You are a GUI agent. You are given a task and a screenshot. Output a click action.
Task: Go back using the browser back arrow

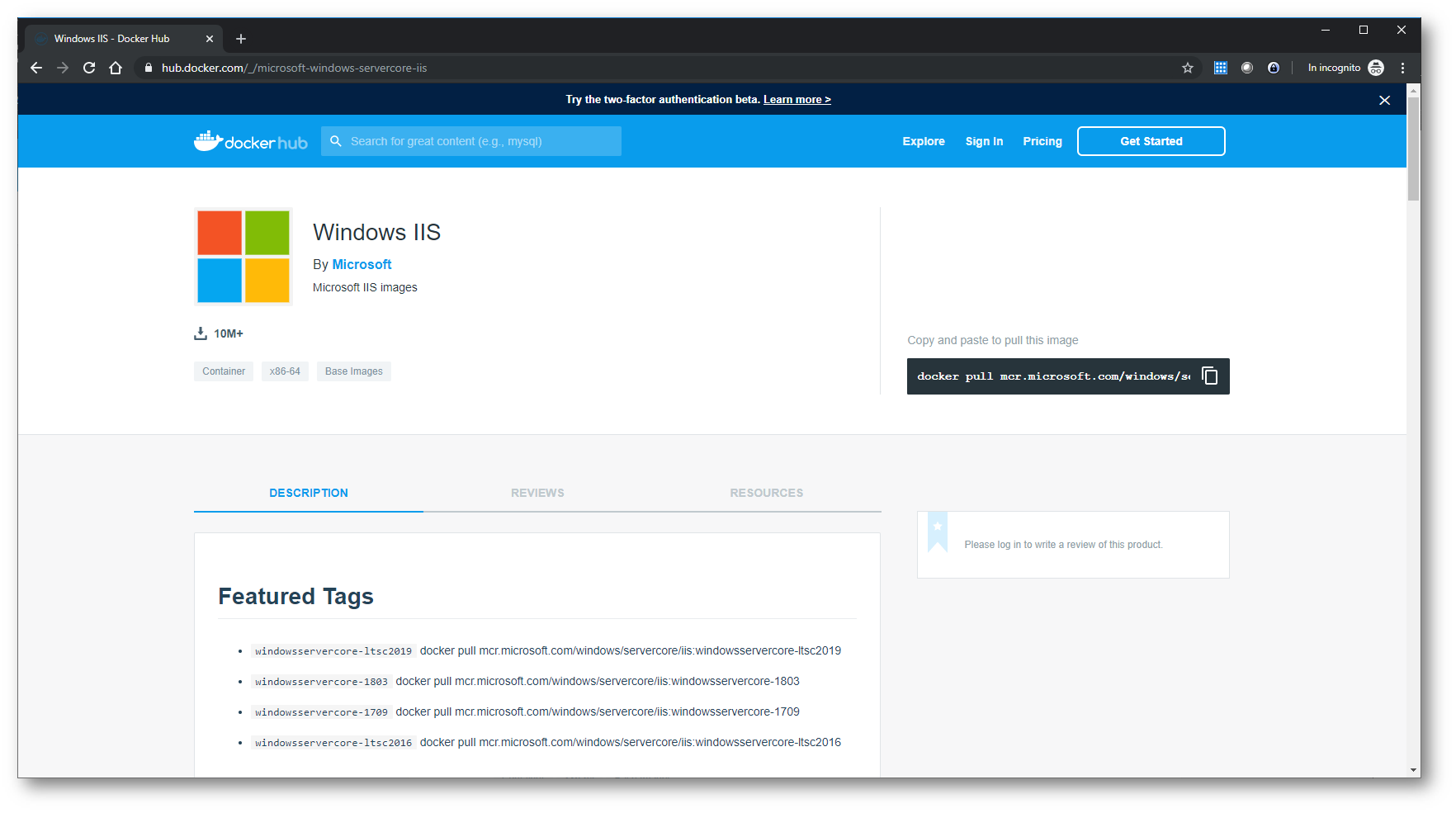click(36, 68)
